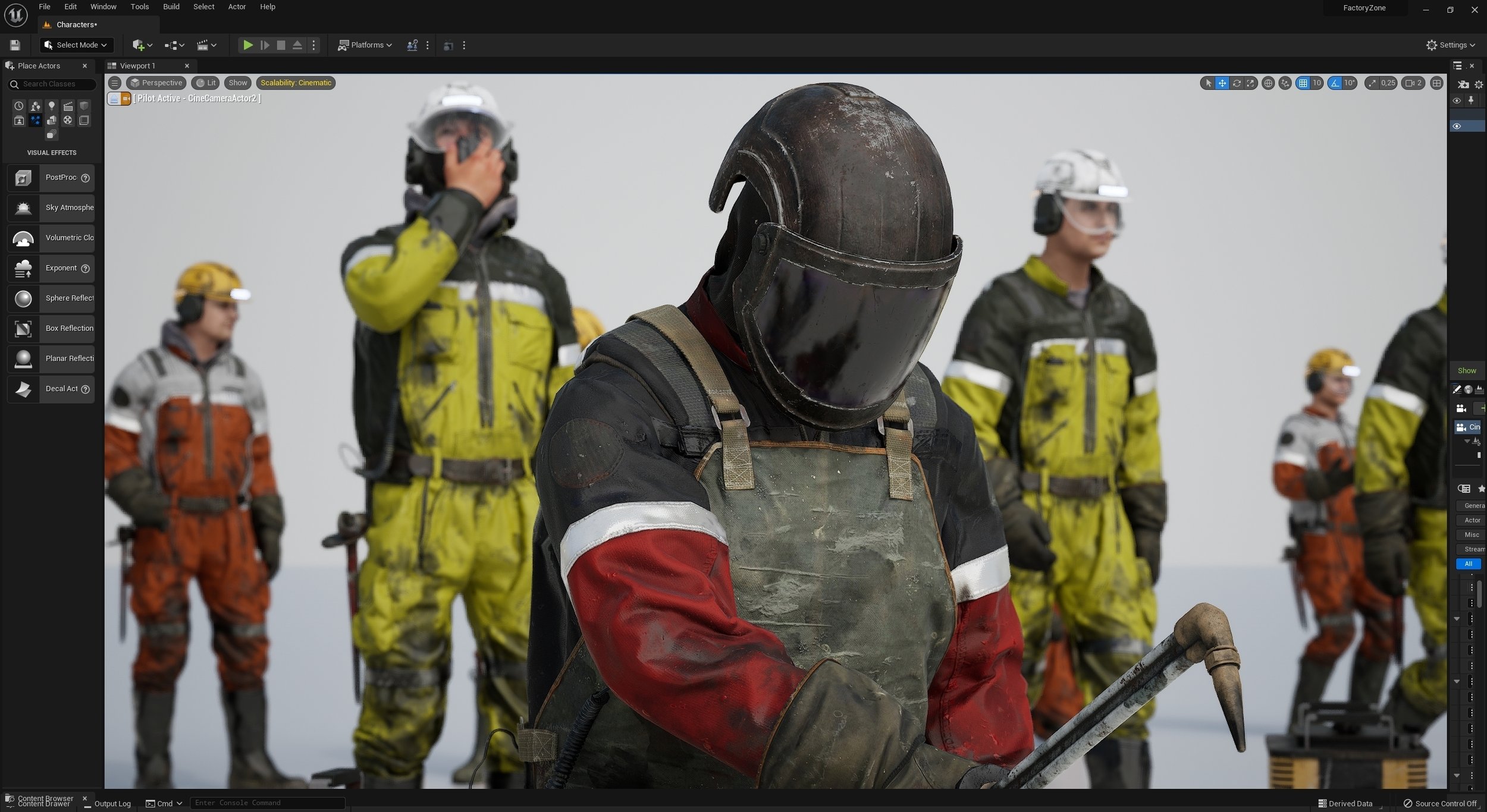Save the current level via toolbar
Screen dimensions: 1487x812
click(x=15, y=45)
